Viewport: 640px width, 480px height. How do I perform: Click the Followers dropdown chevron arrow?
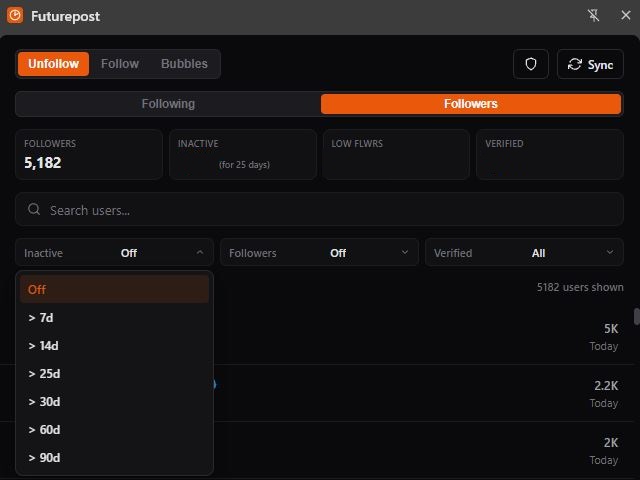(405, 252)
